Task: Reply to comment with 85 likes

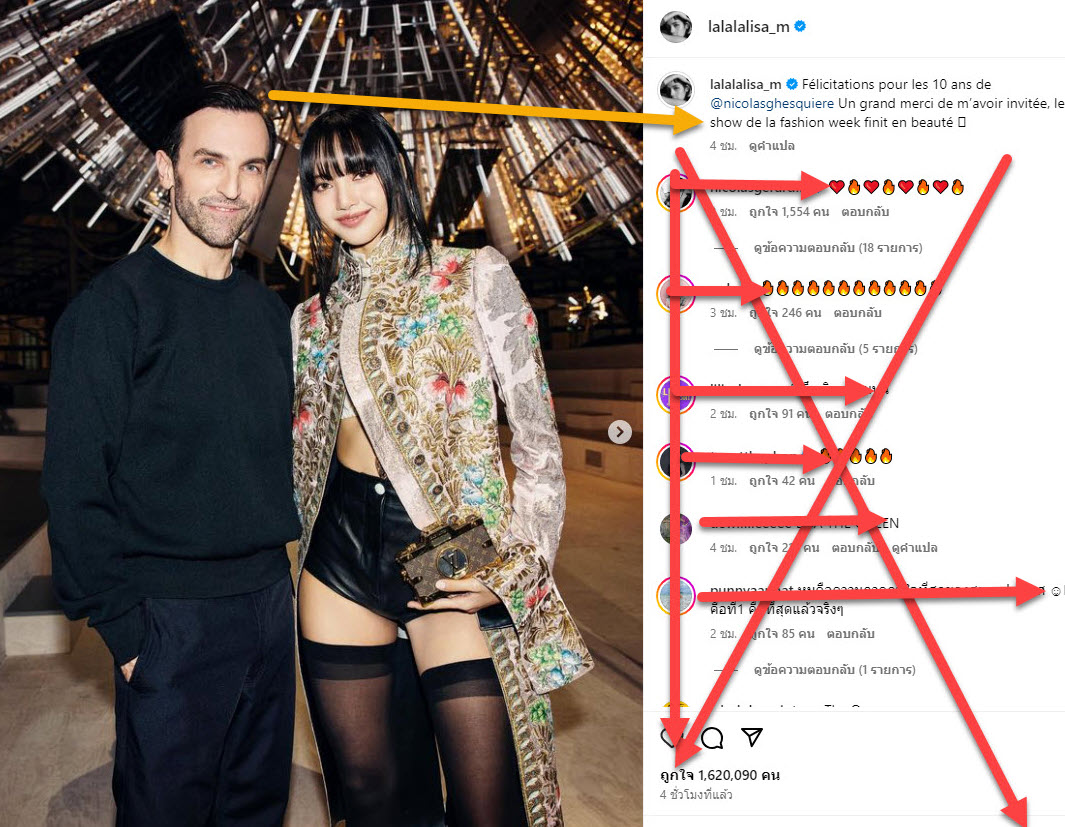Action: 850,633
